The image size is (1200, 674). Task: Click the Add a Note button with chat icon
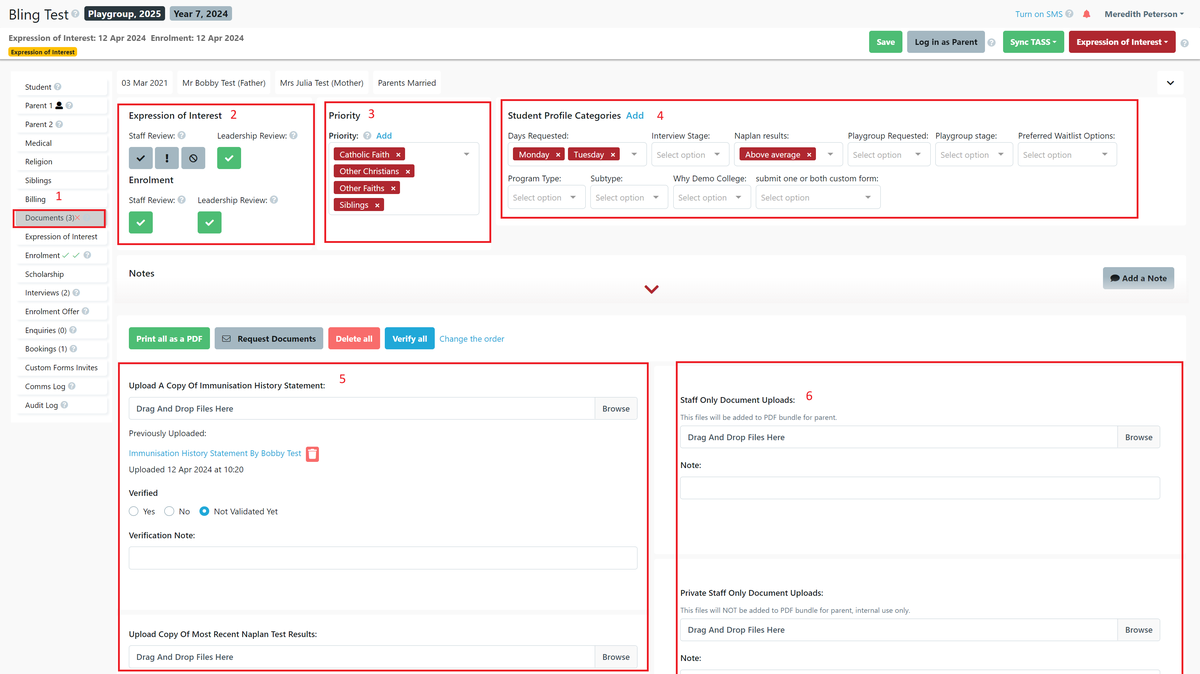click(1138, 277)
